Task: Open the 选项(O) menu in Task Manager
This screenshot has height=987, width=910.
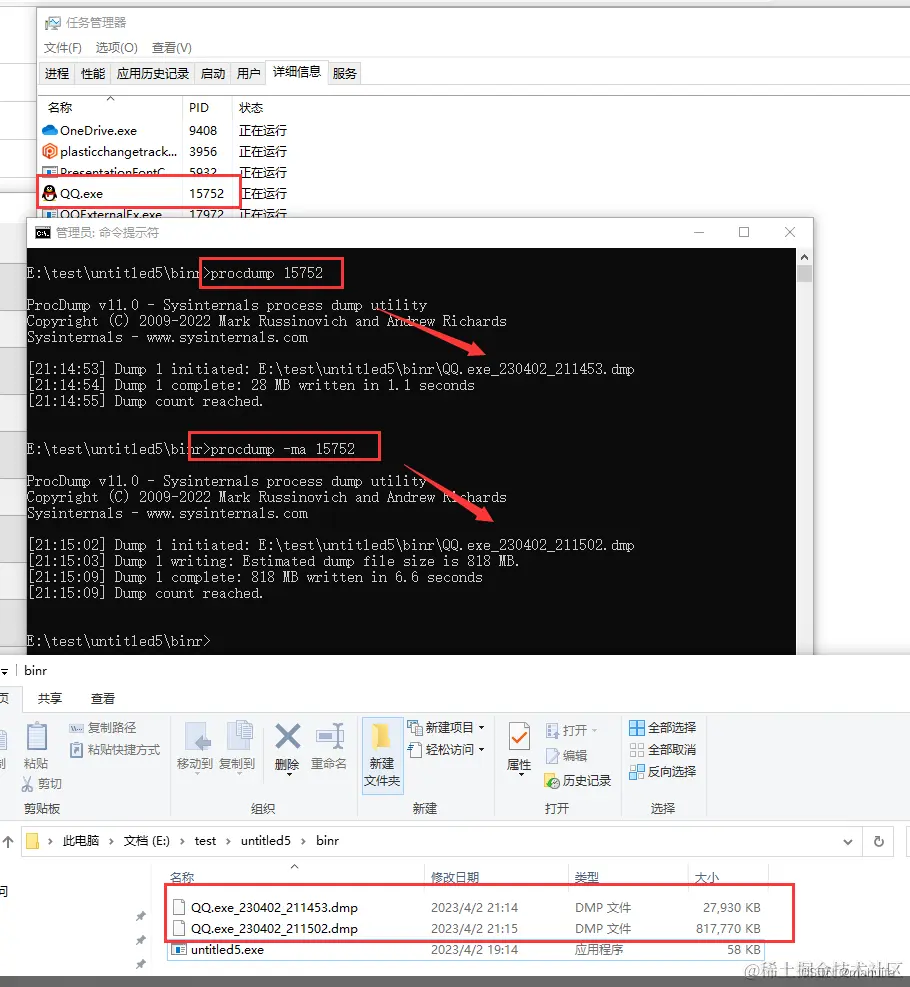Action: (116, 48)
